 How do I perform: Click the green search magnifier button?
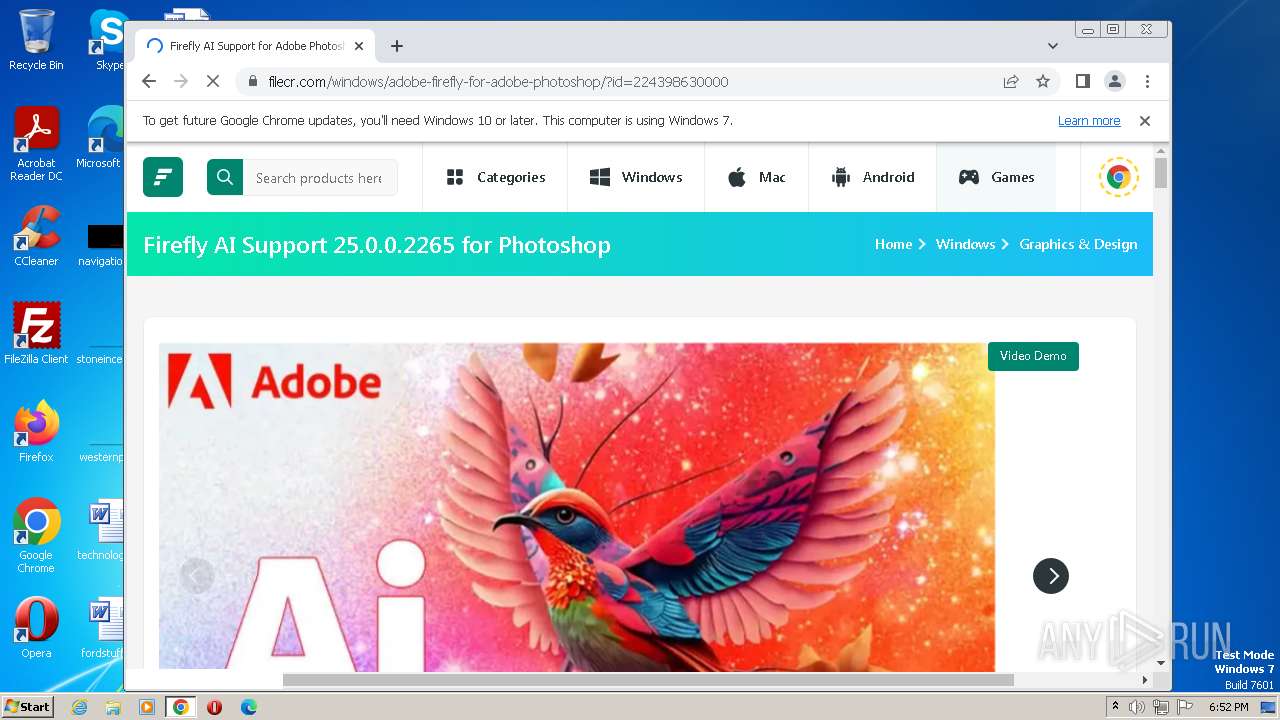pos(225,177)
